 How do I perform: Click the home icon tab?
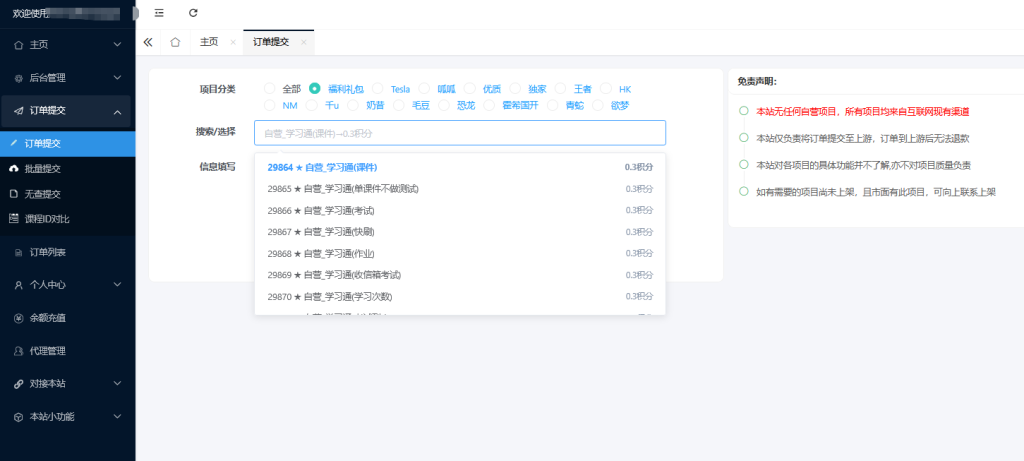pos(175,42)
